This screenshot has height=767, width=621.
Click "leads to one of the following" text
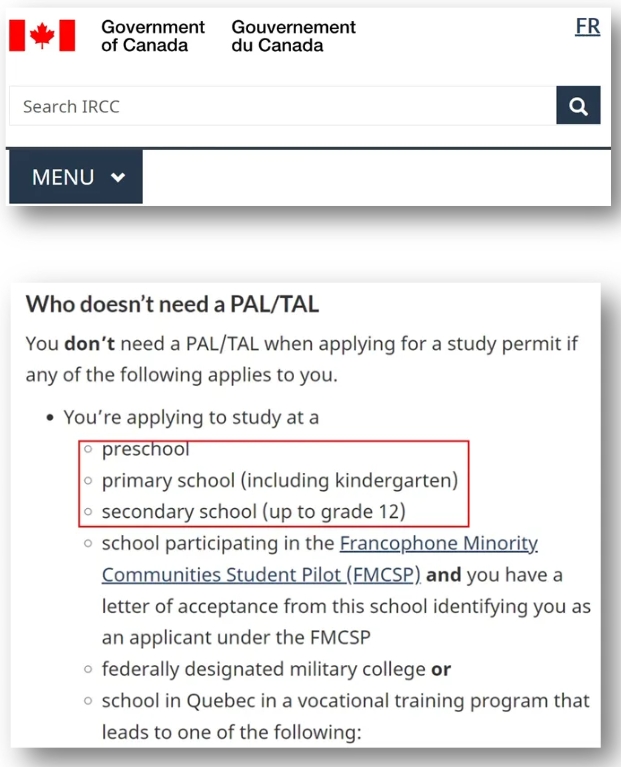click(x=230, y=732)
